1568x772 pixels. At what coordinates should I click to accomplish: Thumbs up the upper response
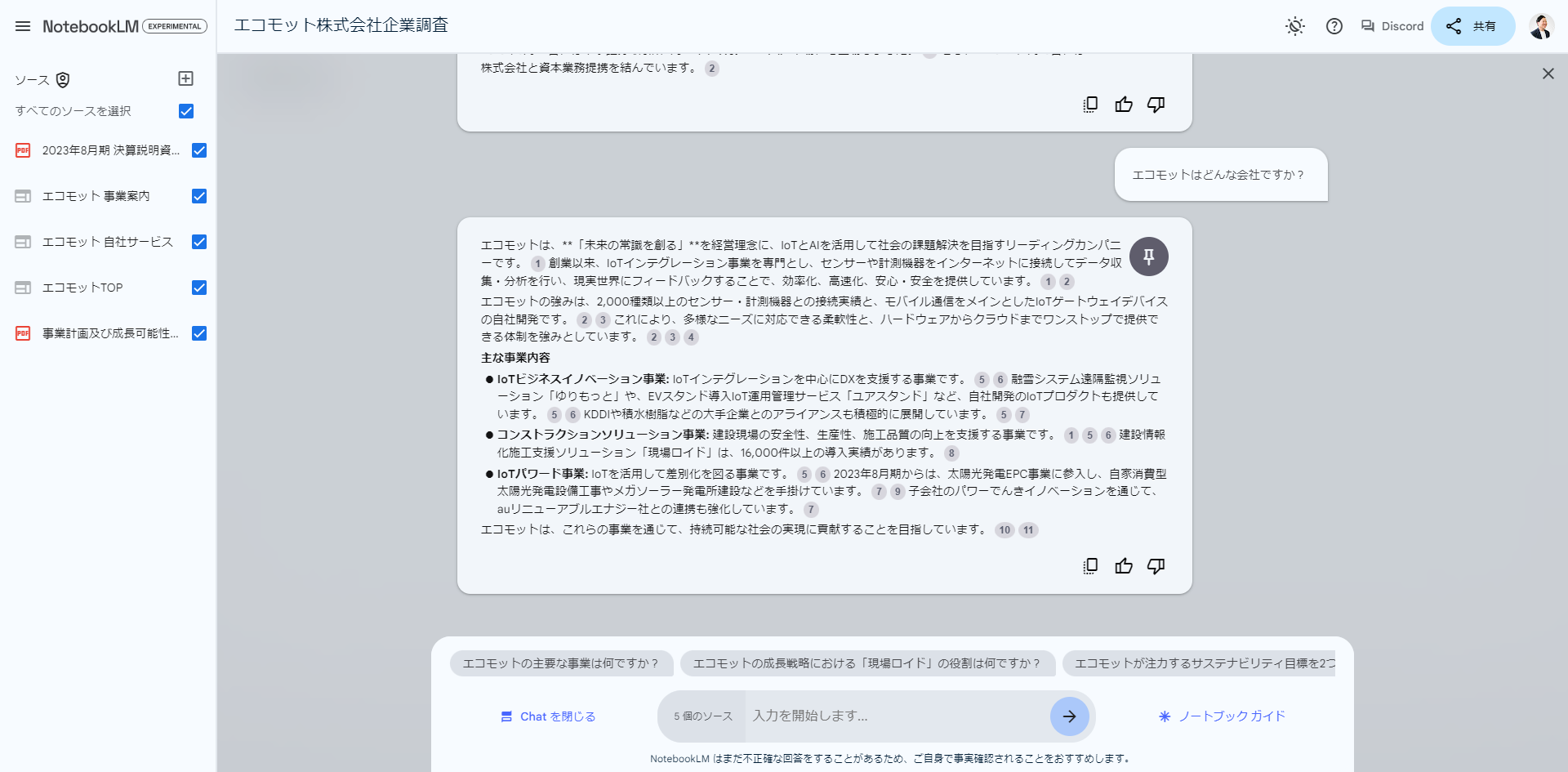coord(1124,105)
